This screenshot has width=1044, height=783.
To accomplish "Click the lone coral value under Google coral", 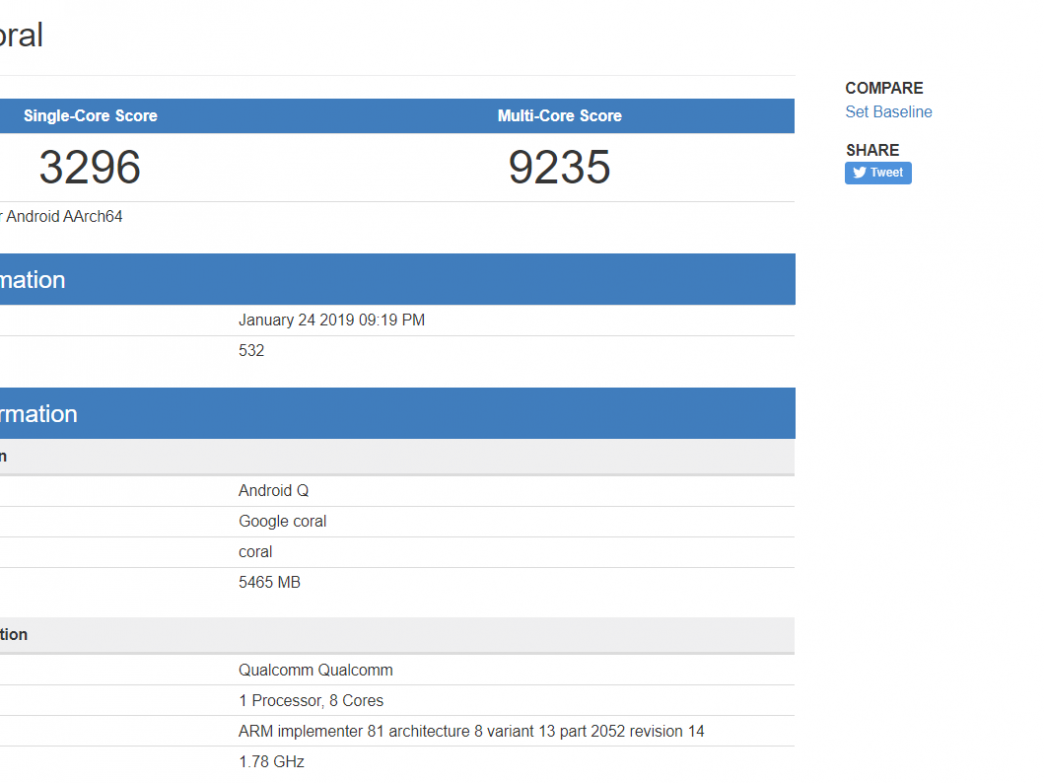I will pyautogui.click(x=255, y=552).
